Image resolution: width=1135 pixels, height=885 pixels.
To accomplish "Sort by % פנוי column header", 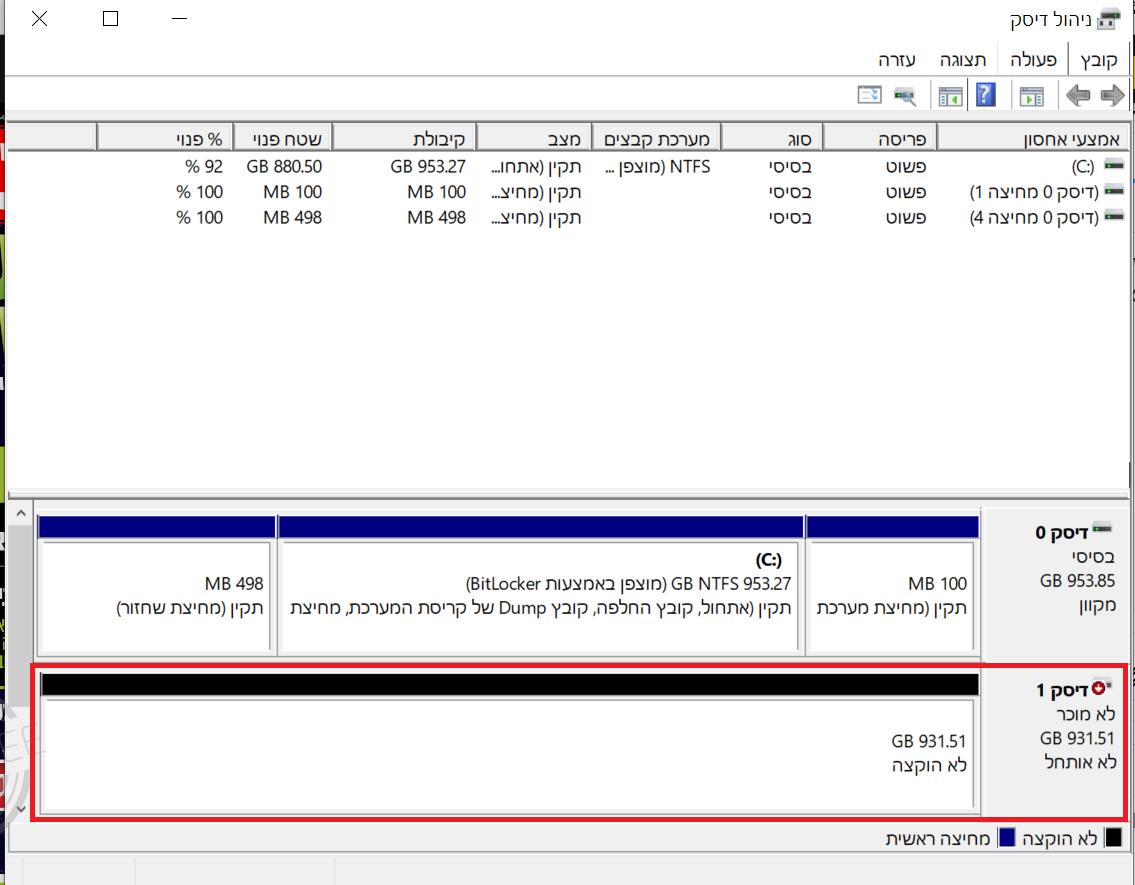I will click(164, 137).
